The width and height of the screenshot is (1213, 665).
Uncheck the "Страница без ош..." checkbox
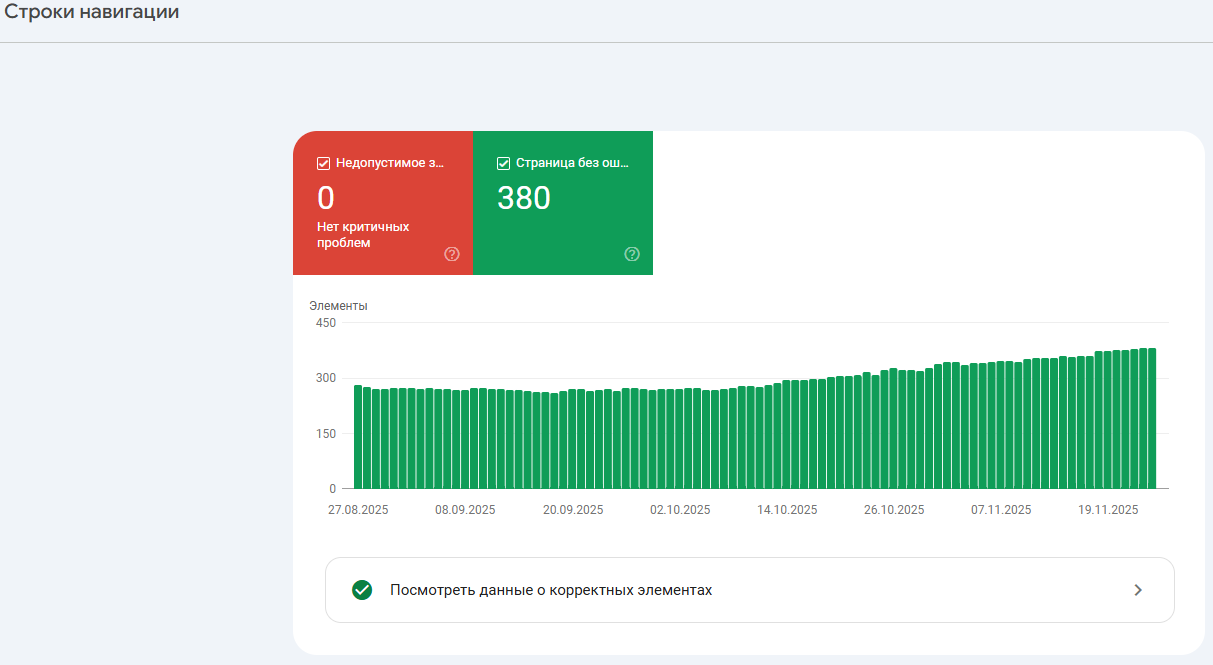[x=504, y=163]
